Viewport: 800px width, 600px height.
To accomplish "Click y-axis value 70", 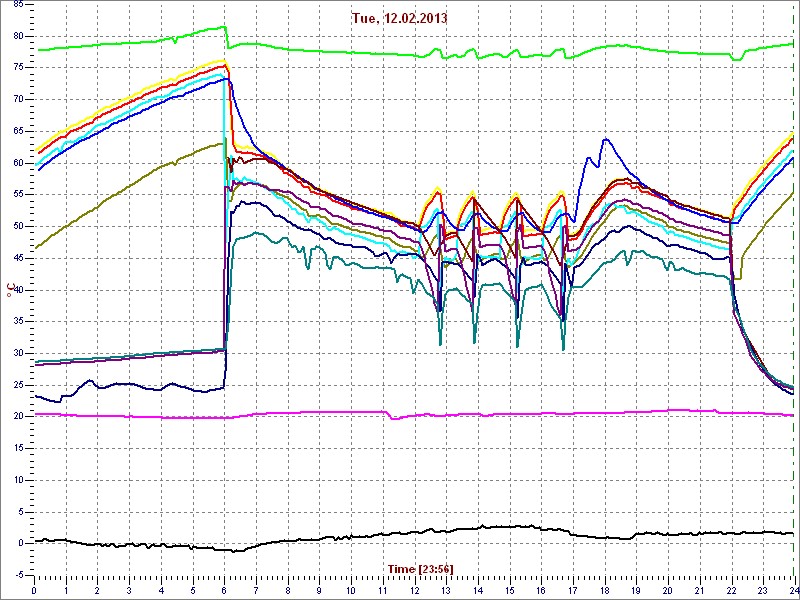I will (18, 99).
